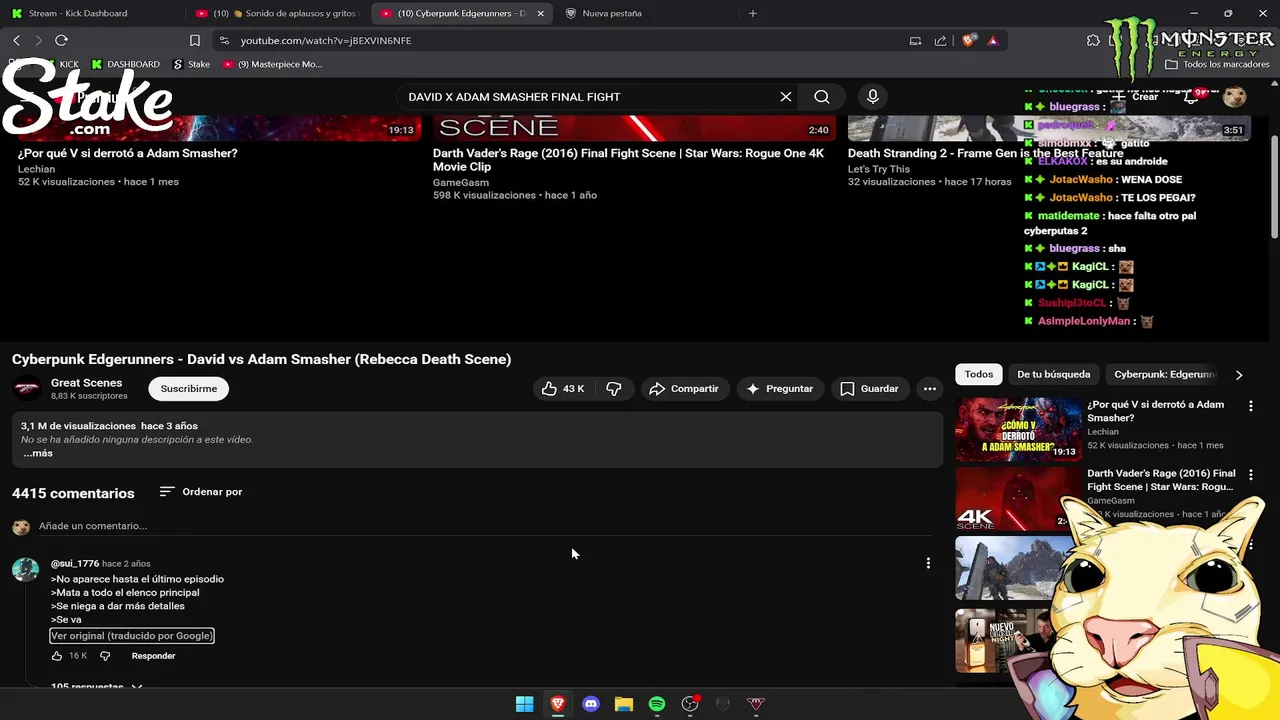Viewport: 1280px width, 720px height.
Task: Open the Brave Rewards triangle icon
Action: pos(993,41)
